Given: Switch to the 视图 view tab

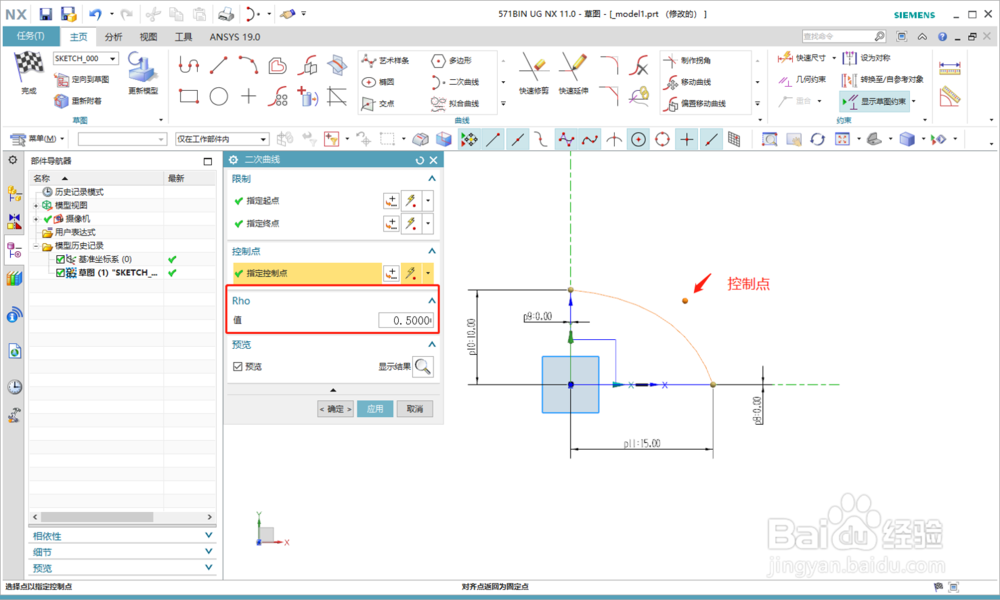Looking at the screenshot, I should click(x=149, y=37).
